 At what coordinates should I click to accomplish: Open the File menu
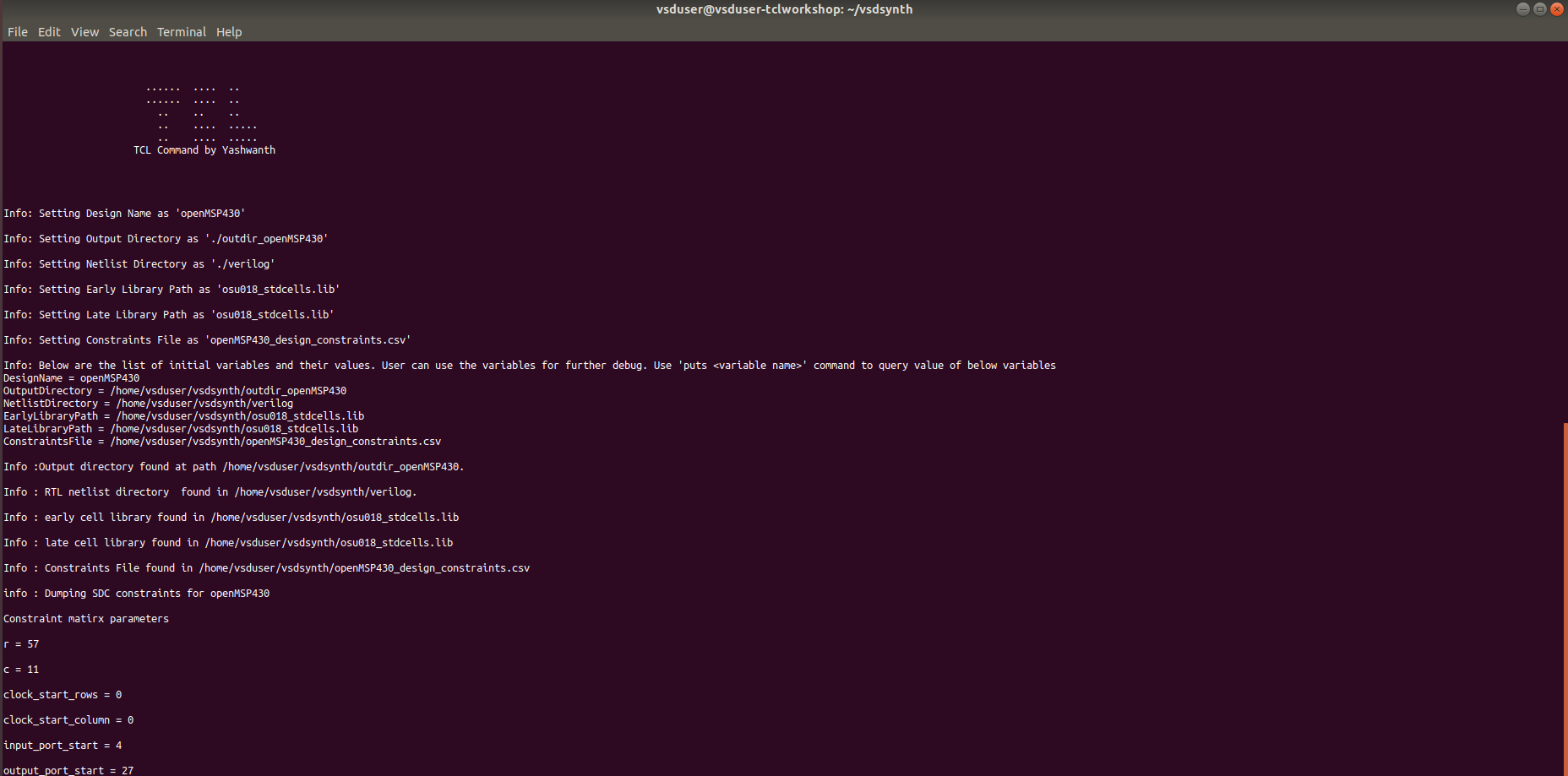(x=17, y=31)
